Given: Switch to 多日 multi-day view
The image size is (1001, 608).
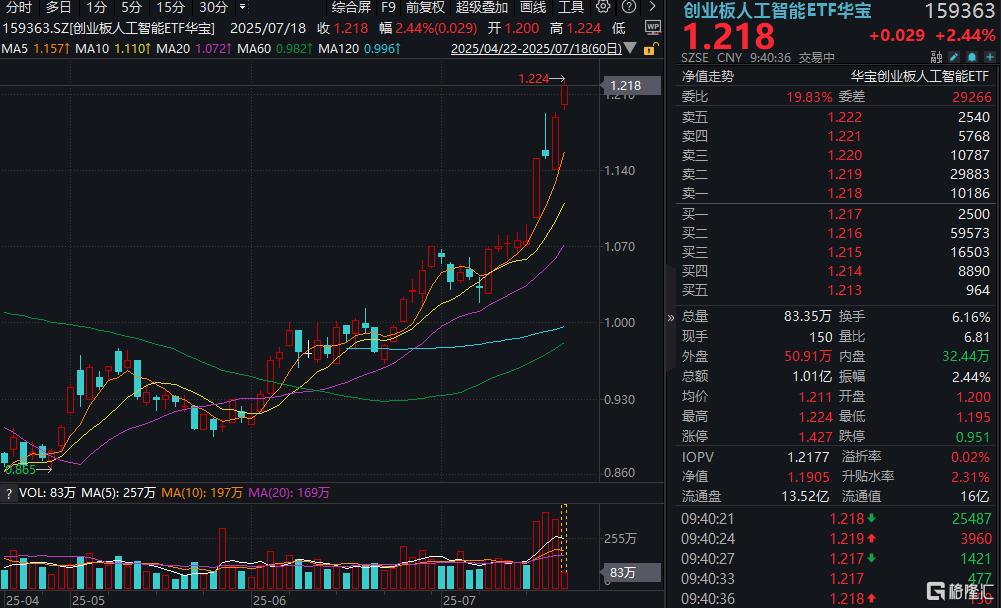Looking at the screenshot, I should pyautogui.click(x=58, y=7).
